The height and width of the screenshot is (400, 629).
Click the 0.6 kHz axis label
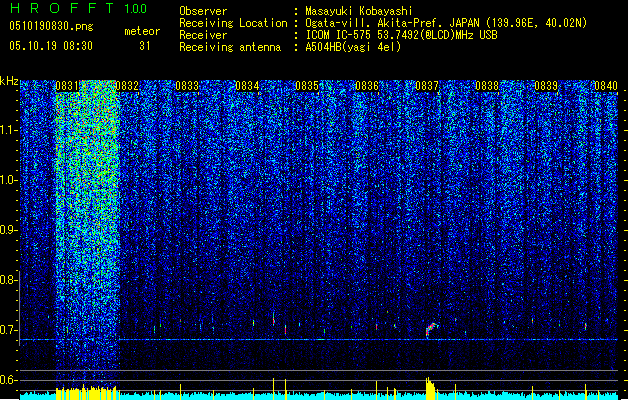point(9,380)
